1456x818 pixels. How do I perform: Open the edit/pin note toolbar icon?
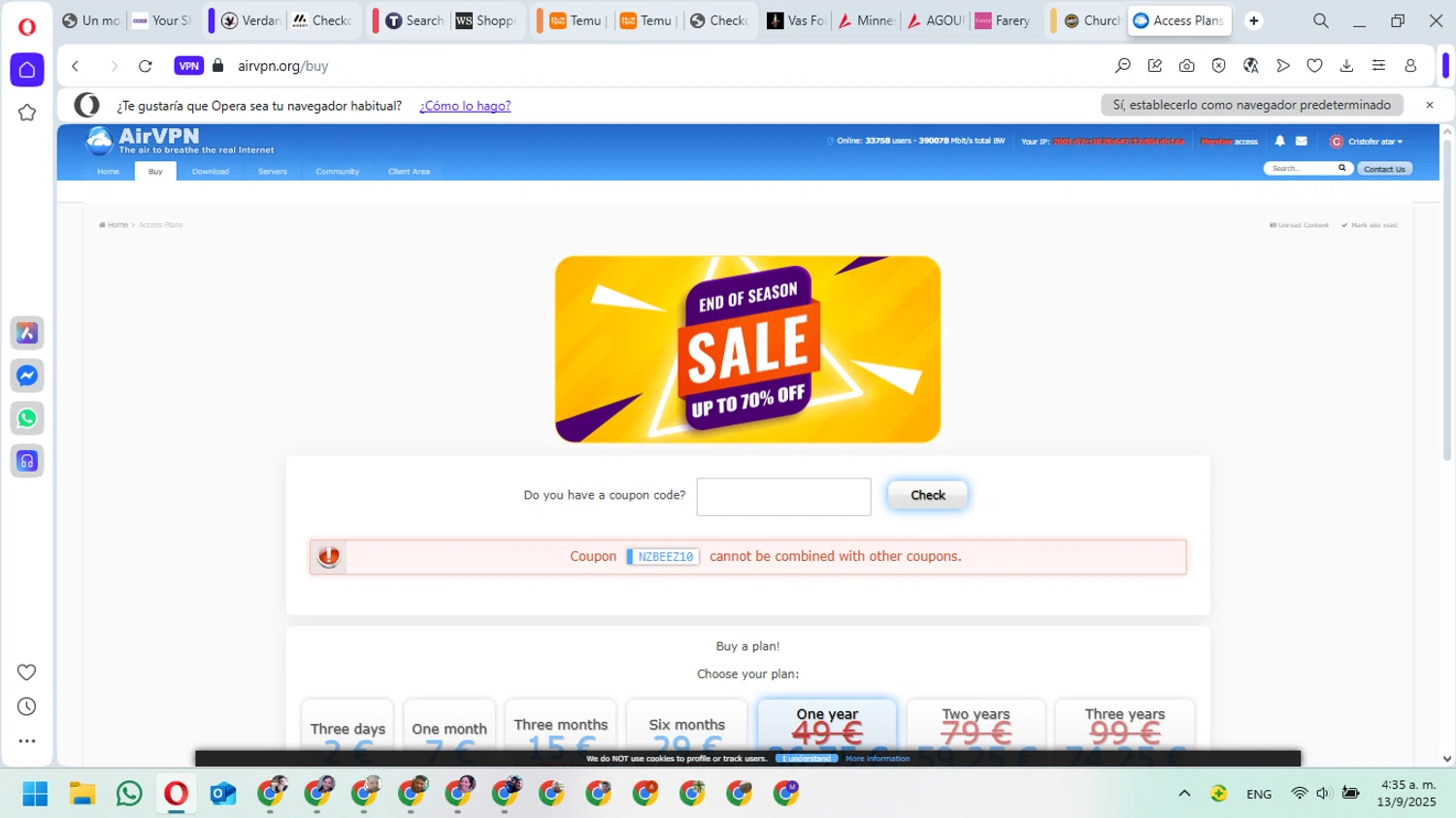[1155, 66]
